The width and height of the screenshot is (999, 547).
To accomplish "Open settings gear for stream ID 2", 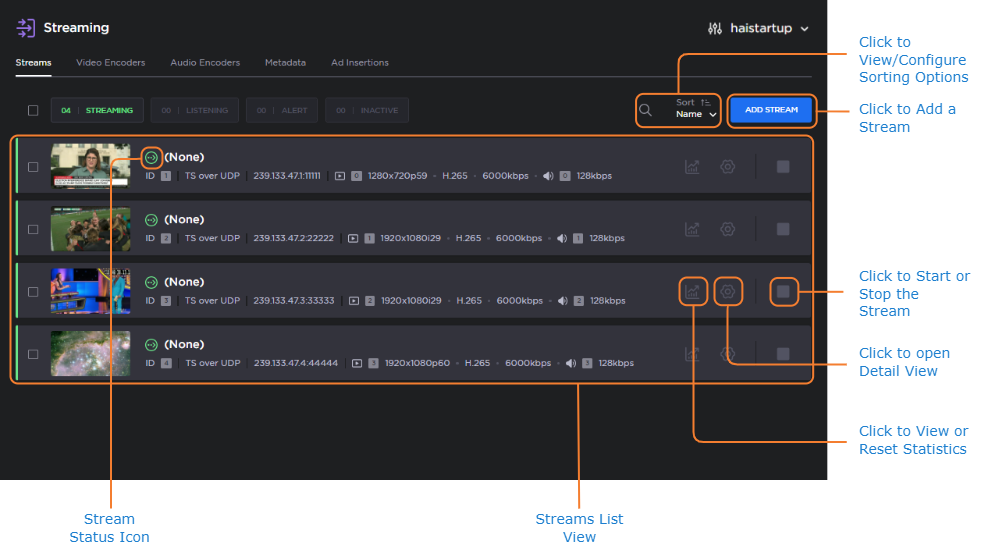I will click(728, 229).
